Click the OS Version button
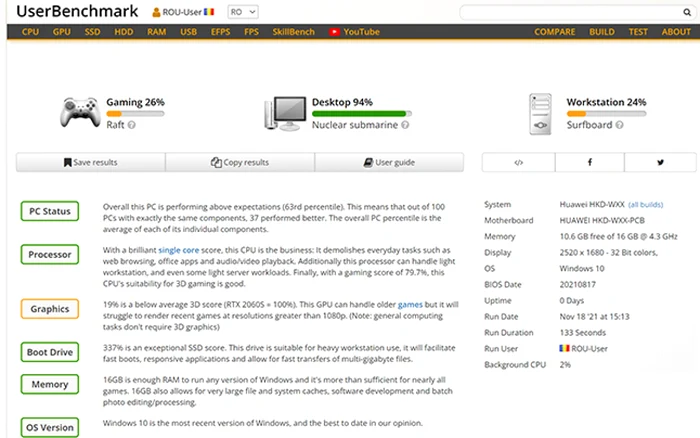Screen dimensions: 700x438 point(50,427)
